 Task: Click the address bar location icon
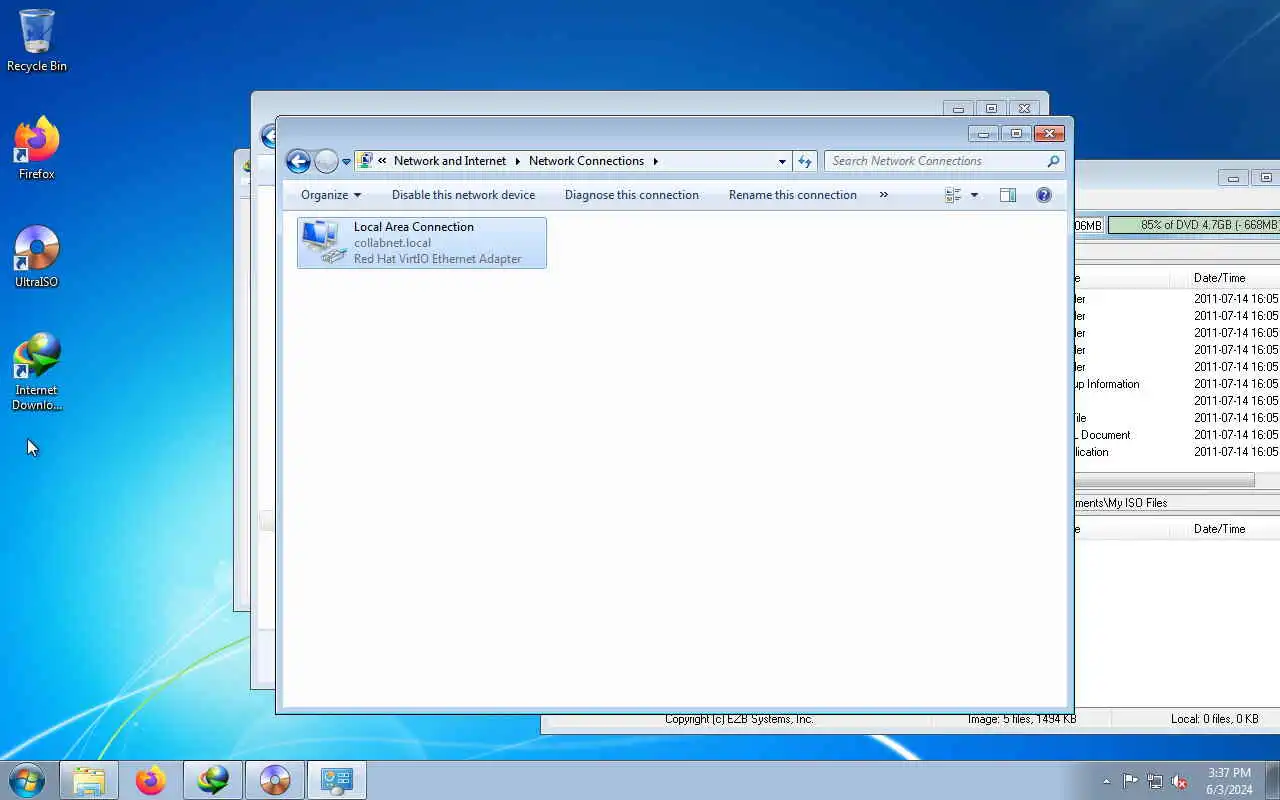click(x=366, y=161)
